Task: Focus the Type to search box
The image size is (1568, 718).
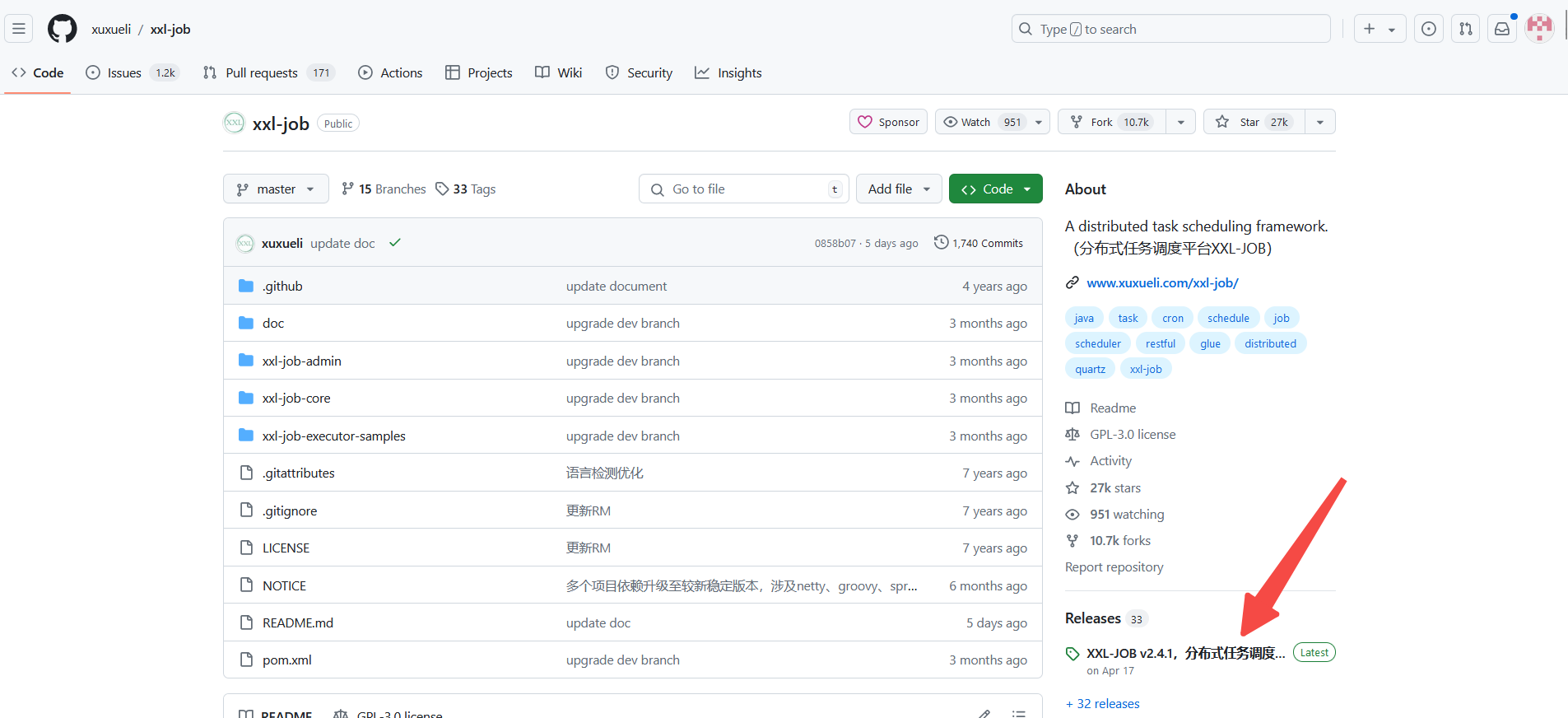Action: (x=1170, y=29)
